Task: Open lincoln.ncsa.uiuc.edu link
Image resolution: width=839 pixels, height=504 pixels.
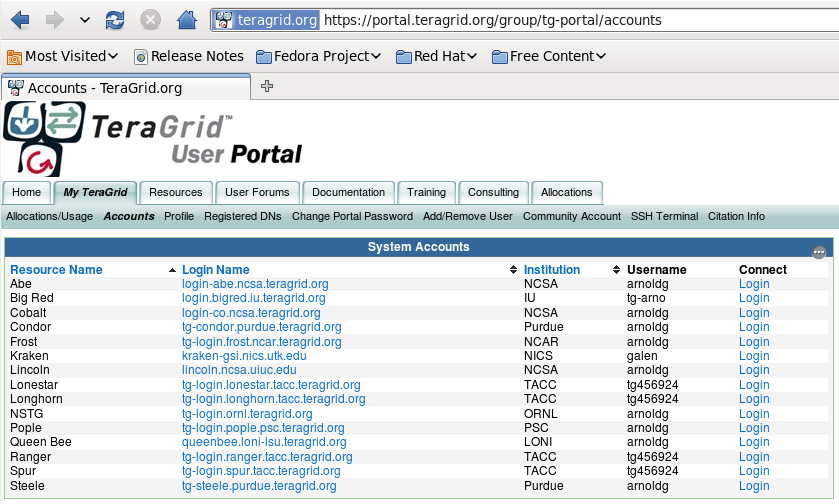Action: coord(239,370)
